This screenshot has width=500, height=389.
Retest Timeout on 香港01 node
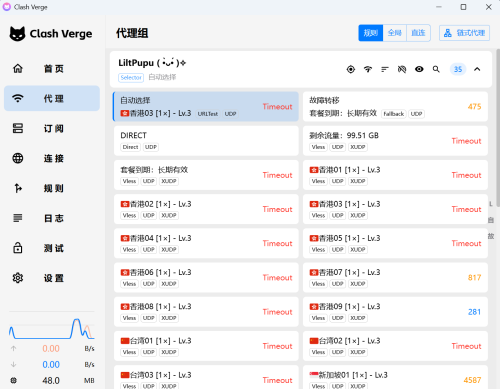[466, 175]
